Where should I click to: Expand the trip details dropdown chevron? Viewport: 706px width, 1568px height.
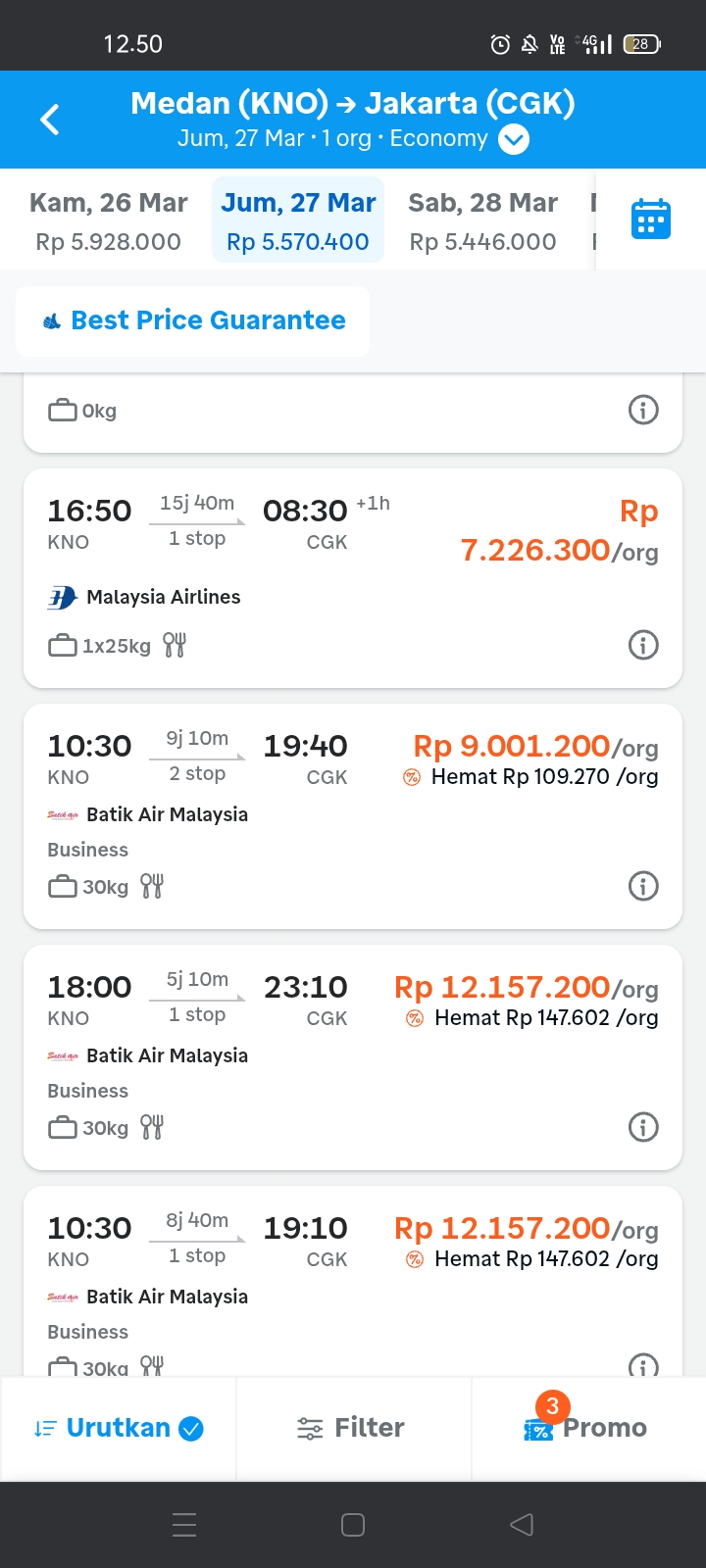(x=514, y=139)
